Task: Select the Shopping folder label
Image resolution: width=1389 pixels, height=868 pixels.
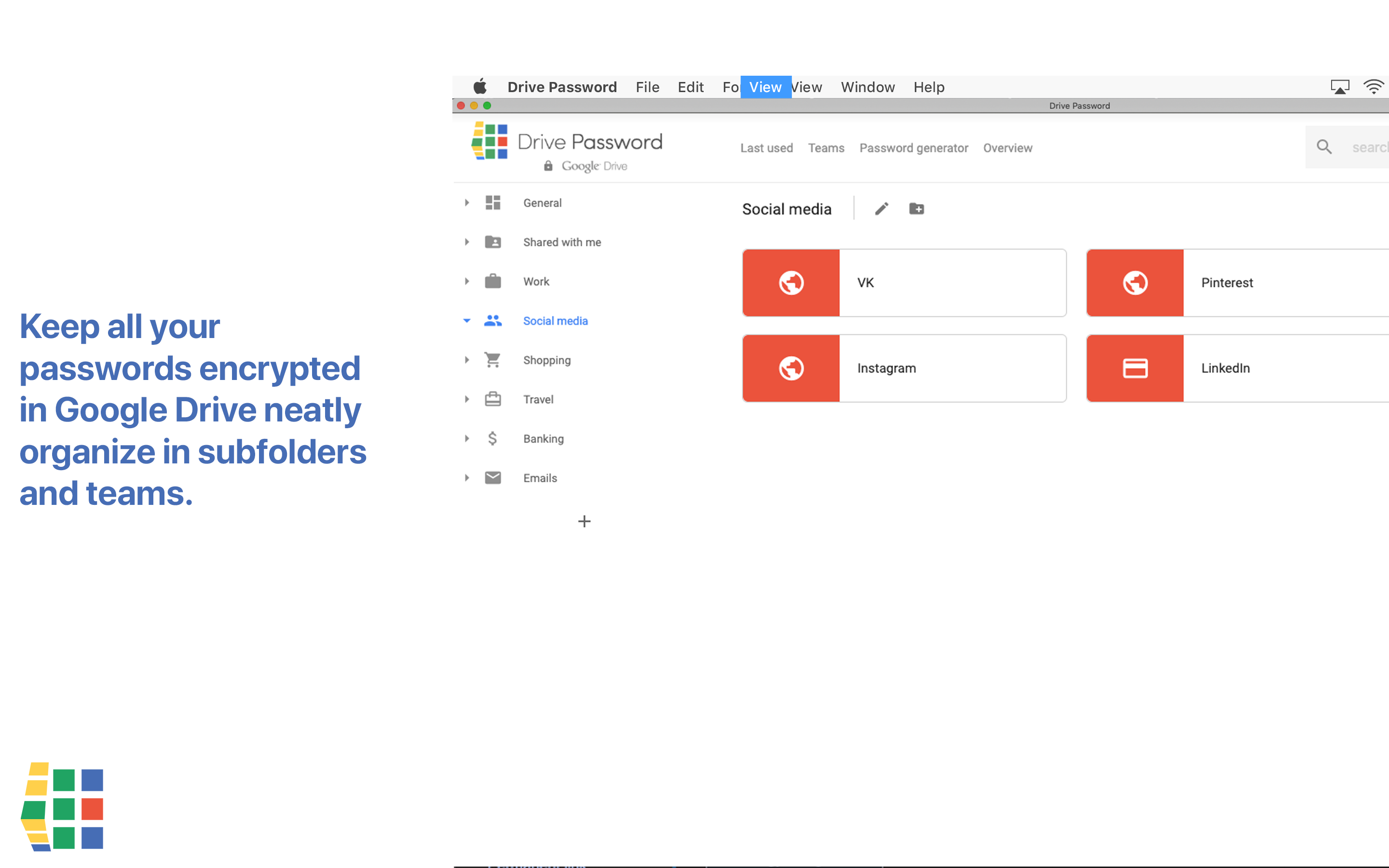Action: (546, 361)
